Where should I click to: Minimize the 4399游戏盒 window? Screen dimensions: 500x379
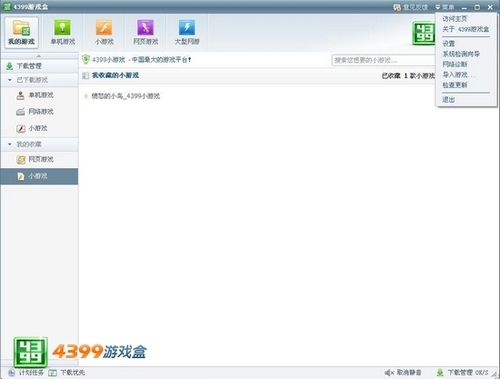464,7
